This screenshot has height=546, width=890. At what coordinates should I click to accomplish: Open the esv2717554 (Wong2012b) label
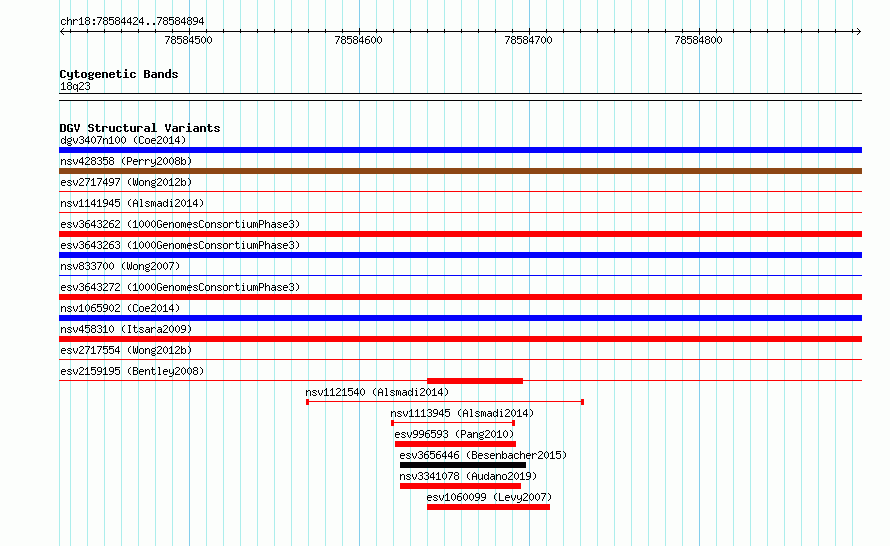[126, 350]
